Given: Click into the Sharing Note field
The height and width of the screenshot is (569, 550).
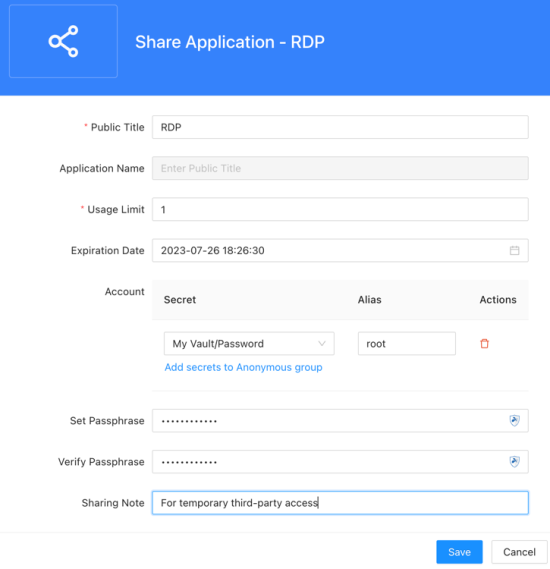Looking at the screenshot, I should tap(340, 503).
